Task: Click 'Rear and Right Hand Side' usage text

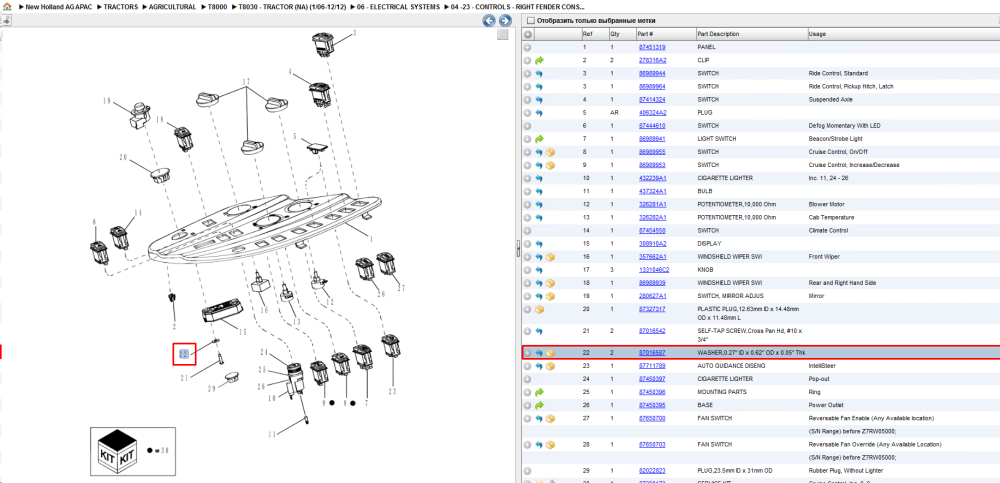Action: click(x=842, y=283)
